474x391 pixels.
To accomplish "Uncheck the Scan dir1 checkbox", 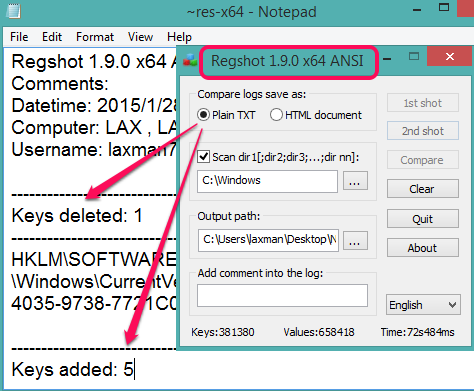I will [x=203, y=157].
